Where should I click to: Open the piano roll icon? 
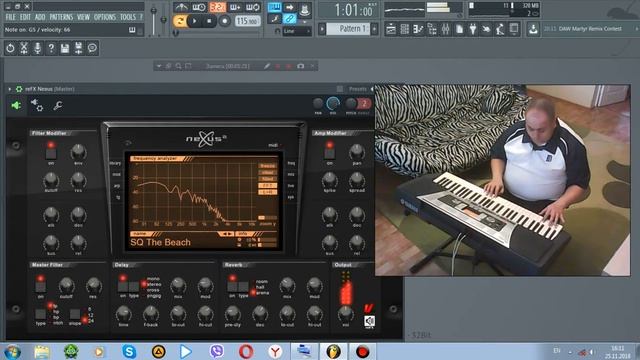418,29
